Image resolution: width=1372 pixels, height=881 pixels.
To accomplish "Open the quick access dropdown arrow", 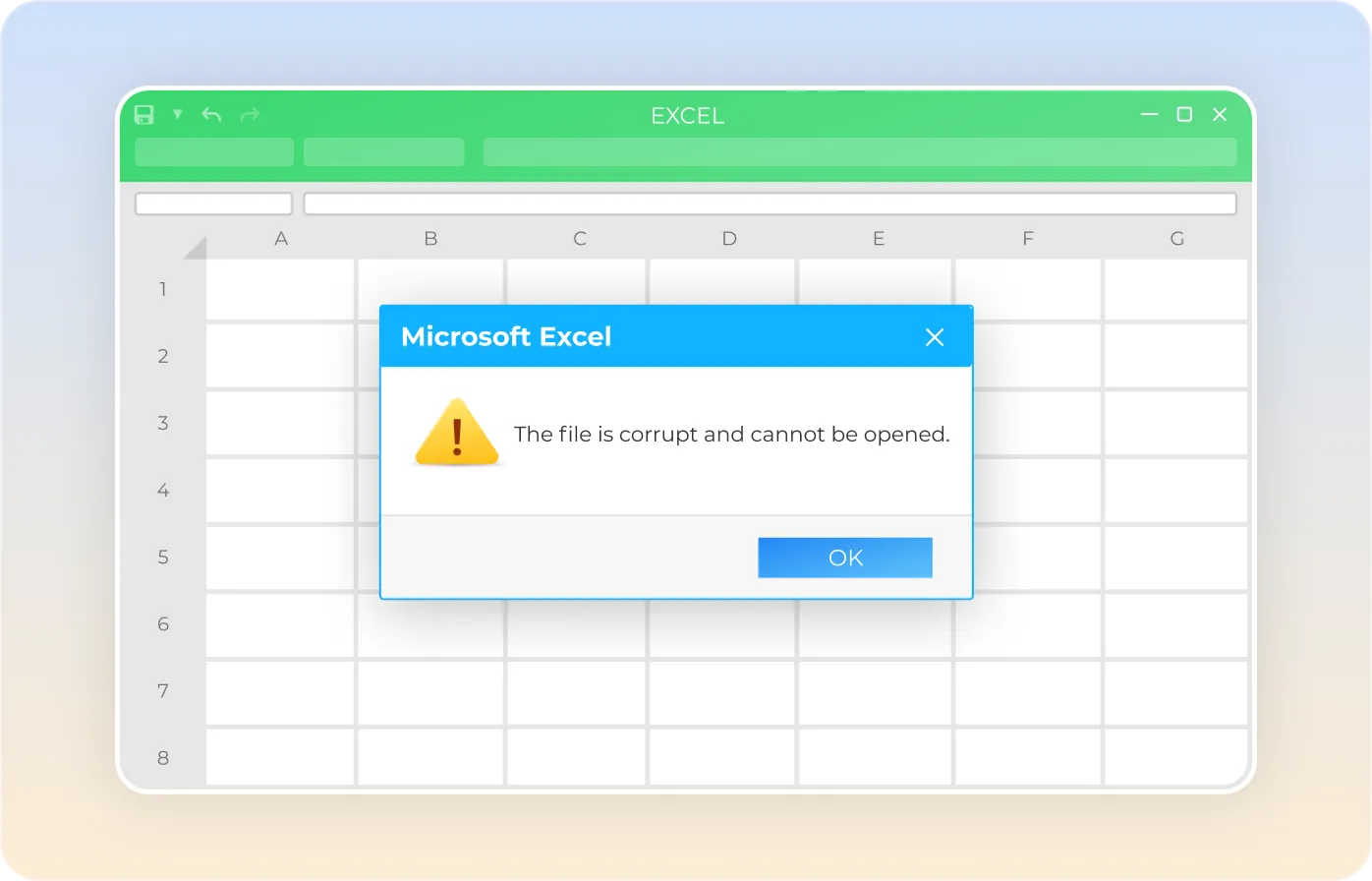I will point(178,114).
